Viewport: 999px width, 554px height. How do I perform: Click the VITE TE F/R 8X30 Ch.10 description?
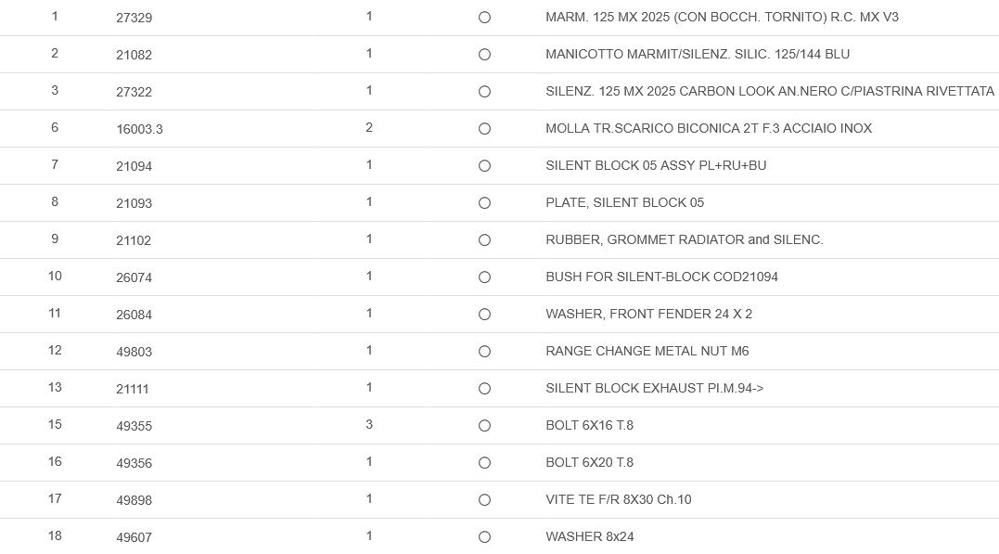tap(618, 499)
